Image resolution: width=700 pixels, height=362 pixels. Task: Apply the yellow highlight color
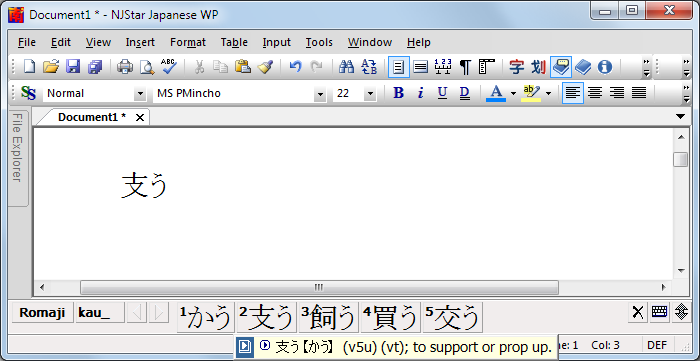pos(531,93)
